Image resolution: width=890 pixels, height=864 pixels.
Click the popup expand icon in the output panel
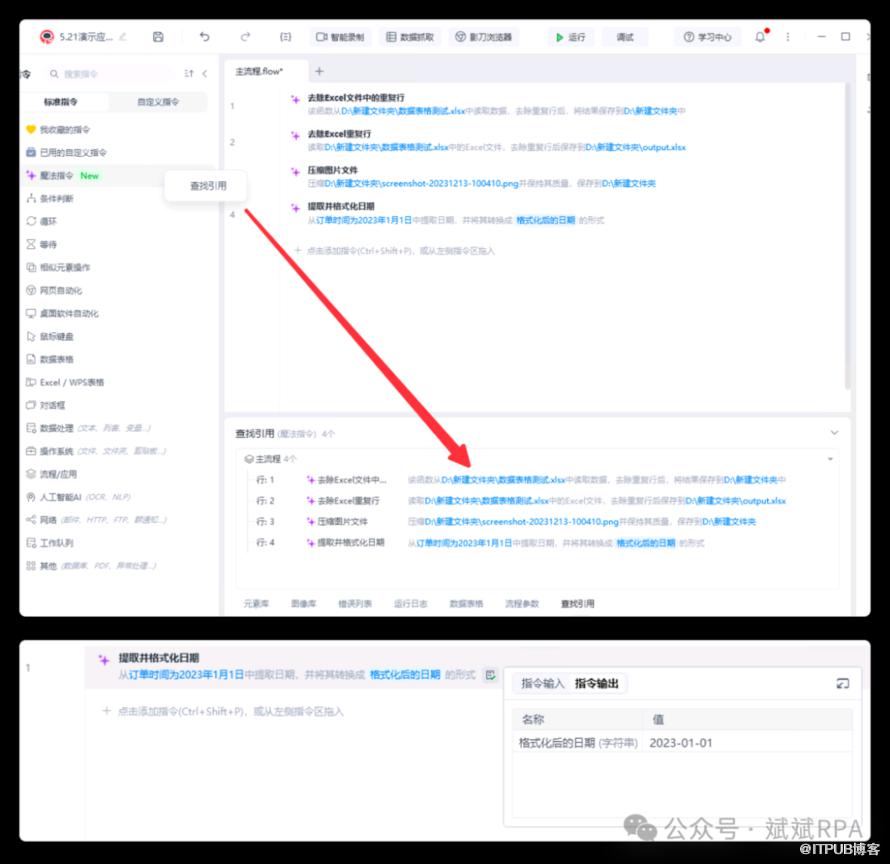click(843, 683)
